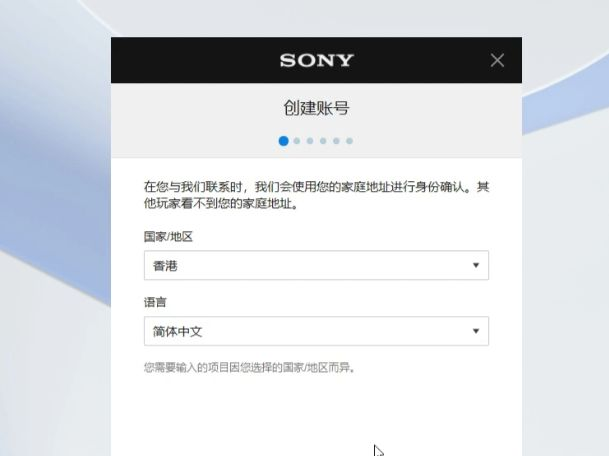Open the 语言 dropdown showing 简体中文
This screenshot has width=609, height=456.
pyautogui.click(x=316, y=331)
